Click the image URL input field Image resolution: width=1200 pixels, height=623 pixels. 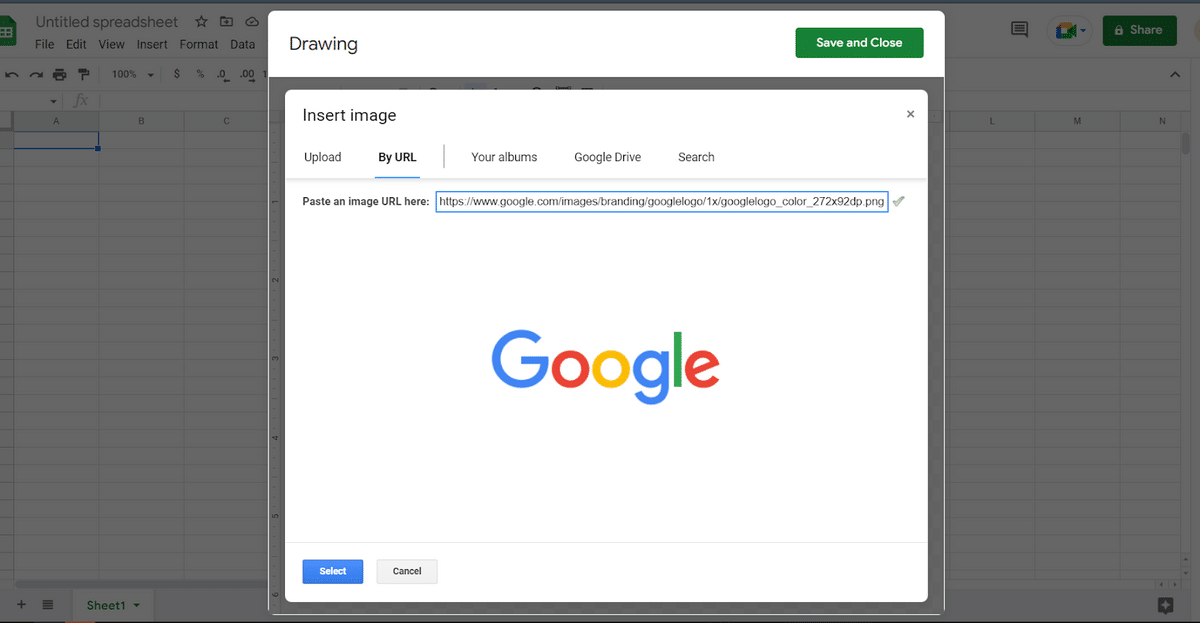[x=661, y=202]
